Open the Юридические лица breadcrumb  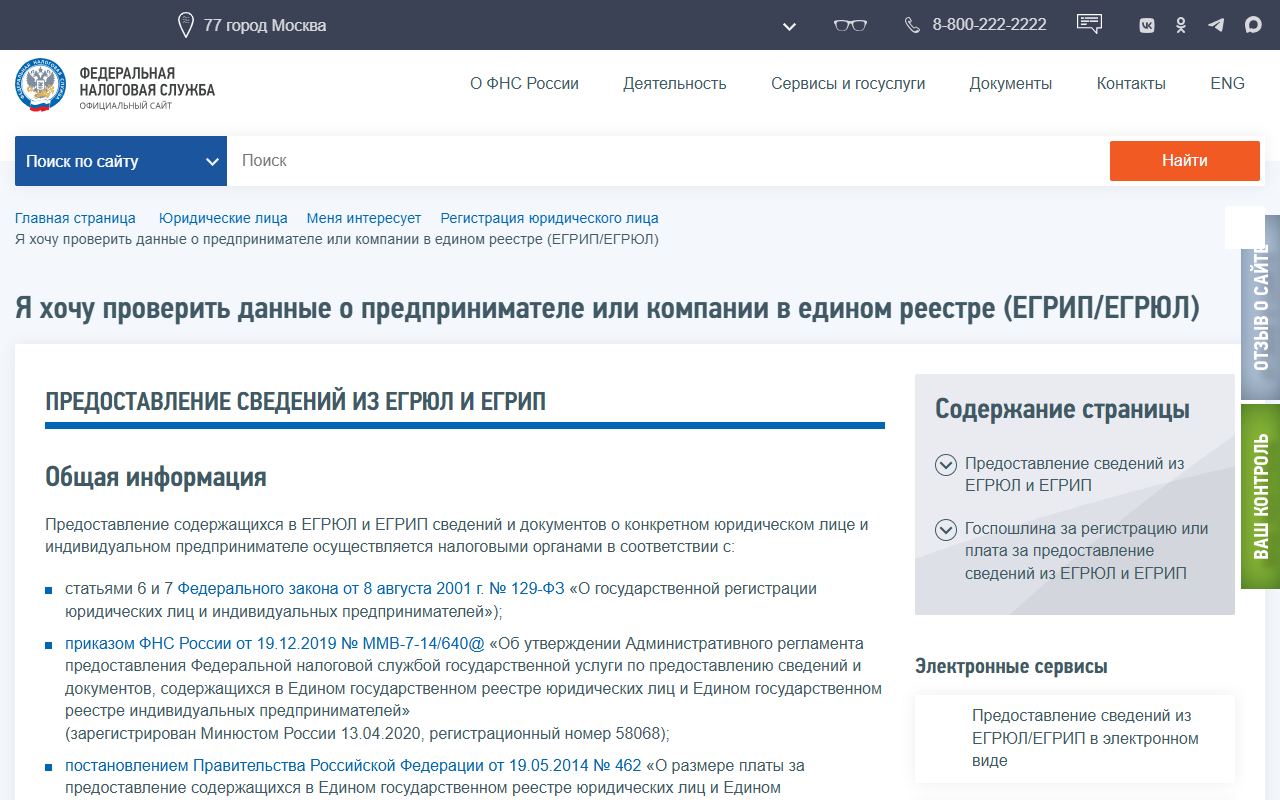tap(223, 218)
